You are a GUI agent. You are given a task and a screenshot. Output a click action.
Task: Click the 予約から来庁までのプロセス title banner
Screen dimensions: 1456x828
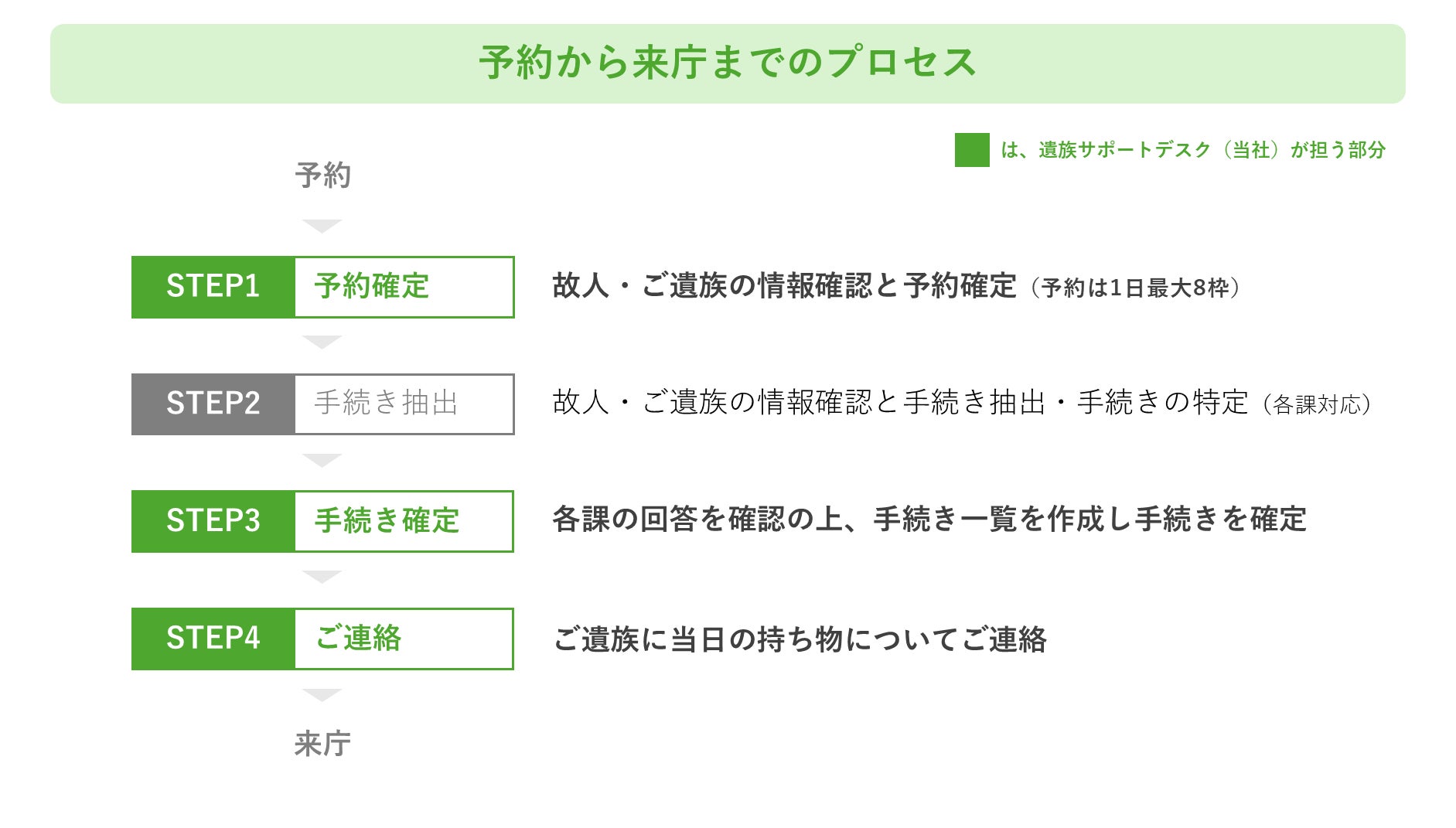pyautogui.click(x=728, y=63)
